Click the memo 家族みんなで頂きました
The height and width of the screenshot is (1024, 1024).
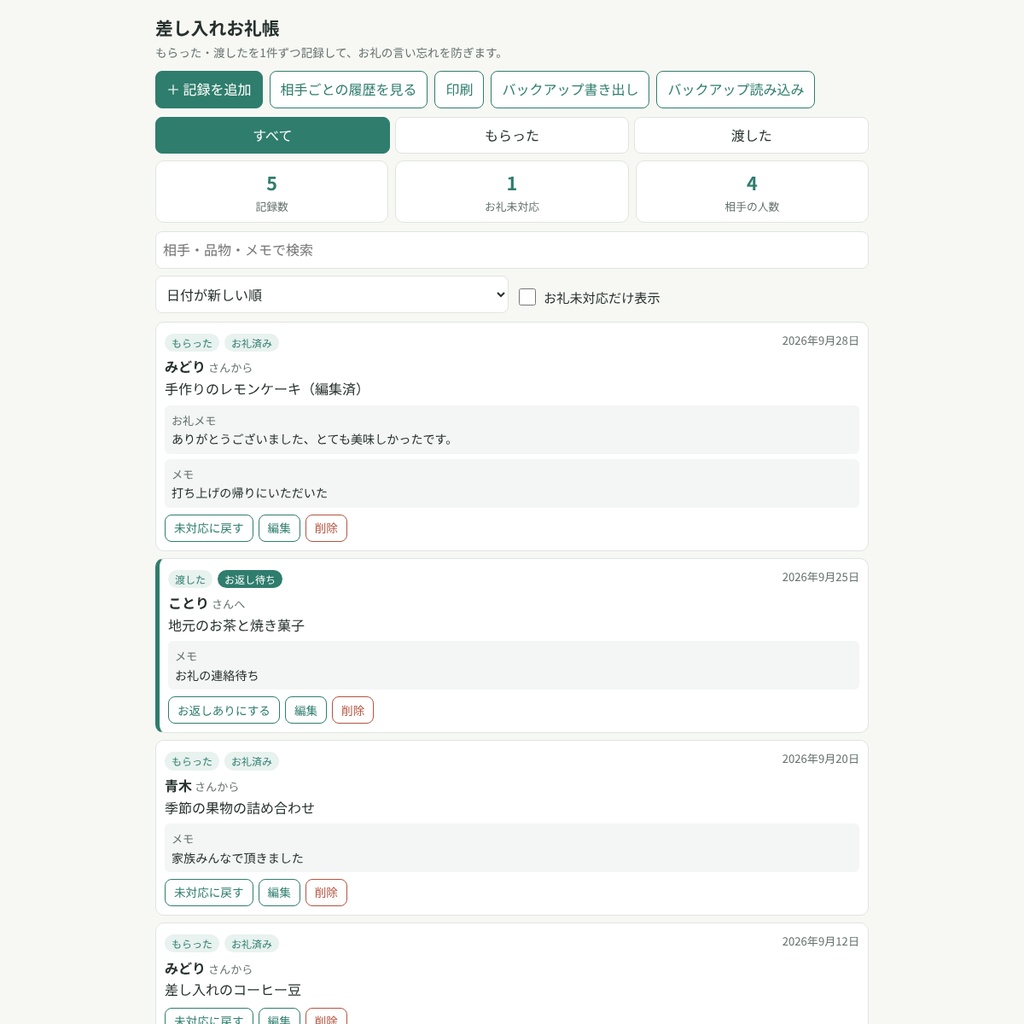[x=238, y=858]
